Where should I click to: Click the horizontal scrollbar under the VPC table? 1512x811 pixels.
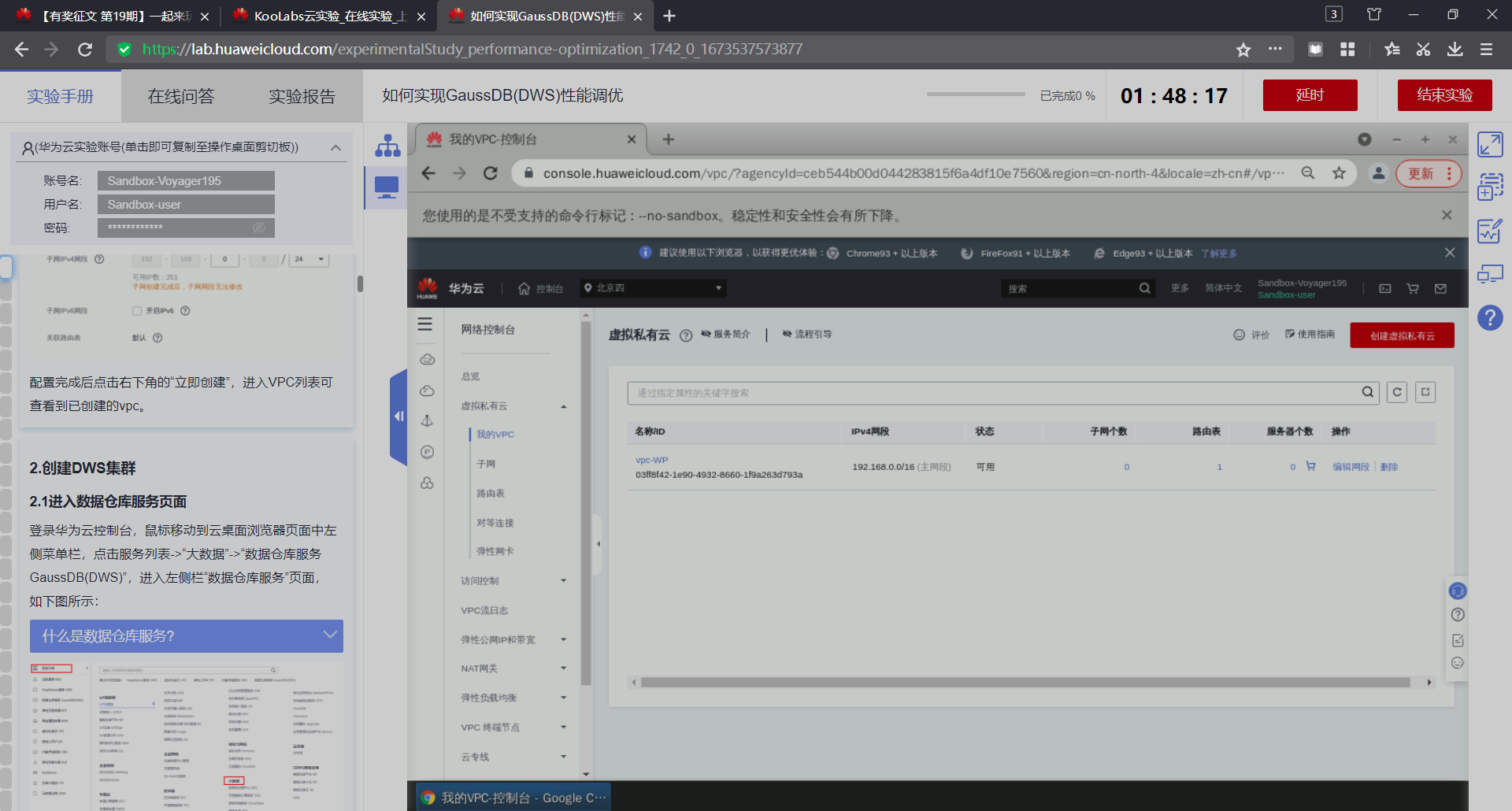click(1025, 683)
